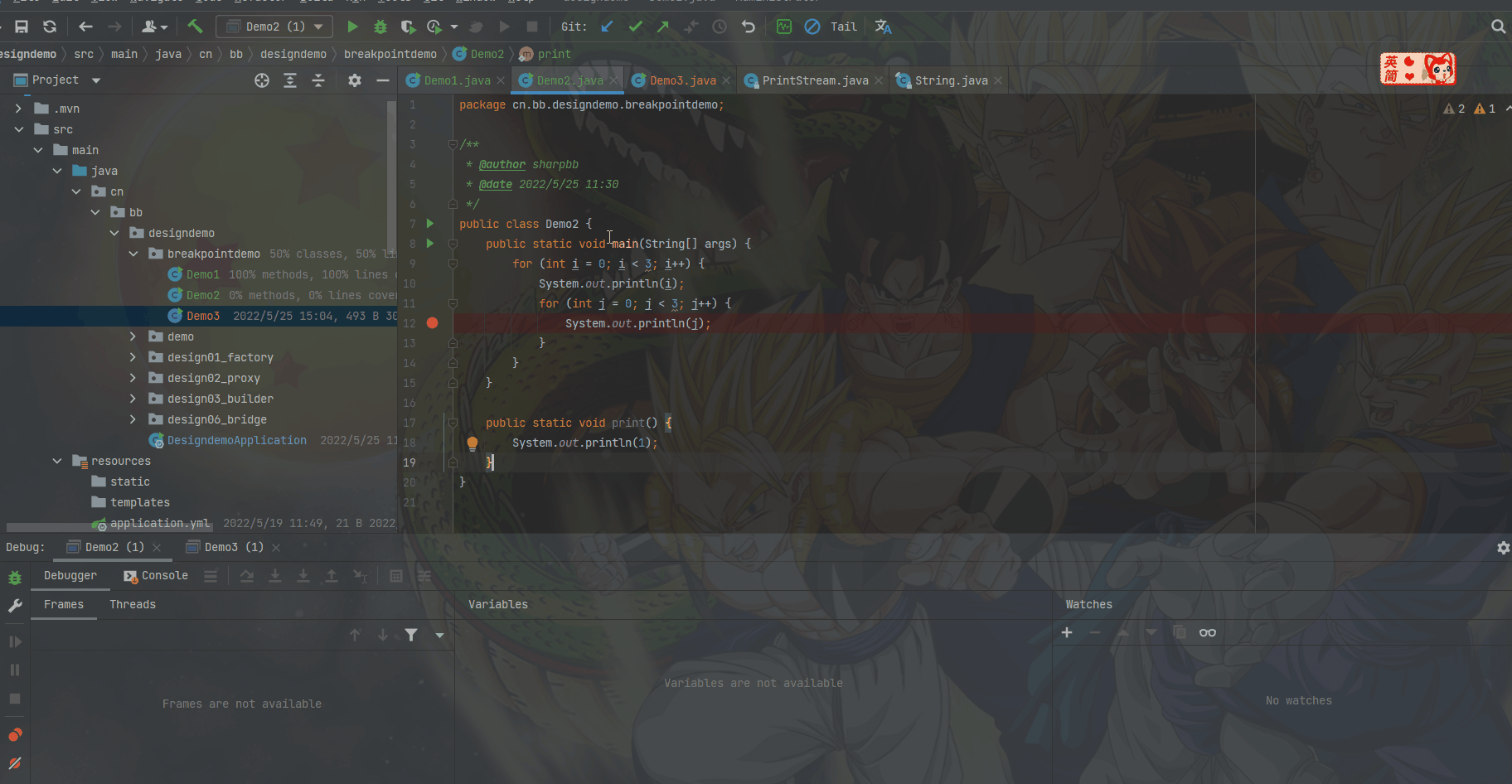Click the Step Over debugger icon
1512x784 pixels.
(x=247, y=576)
